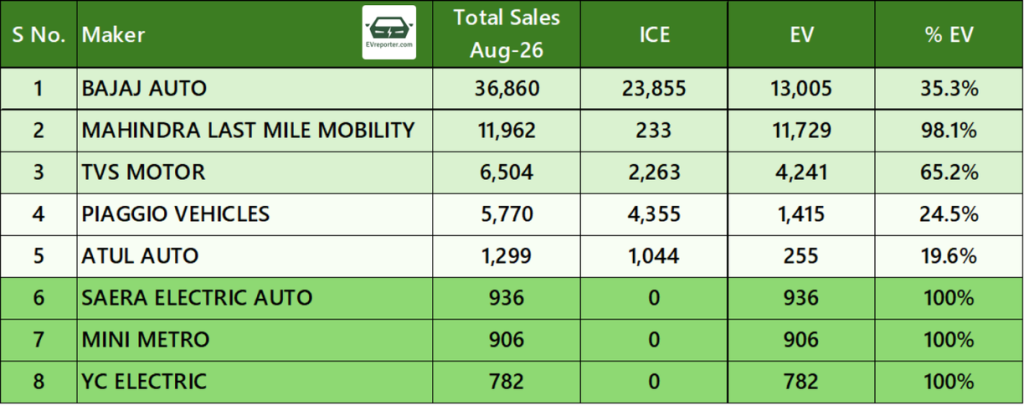Click the % EV column header

949,34
